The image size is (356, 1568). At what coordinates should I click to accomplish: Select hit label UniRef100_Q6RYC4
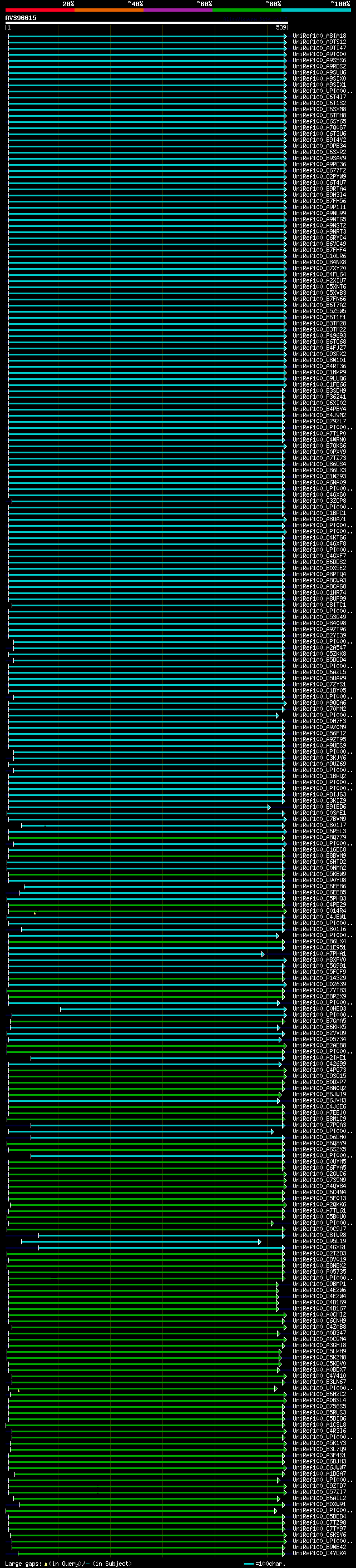point(319,238)
